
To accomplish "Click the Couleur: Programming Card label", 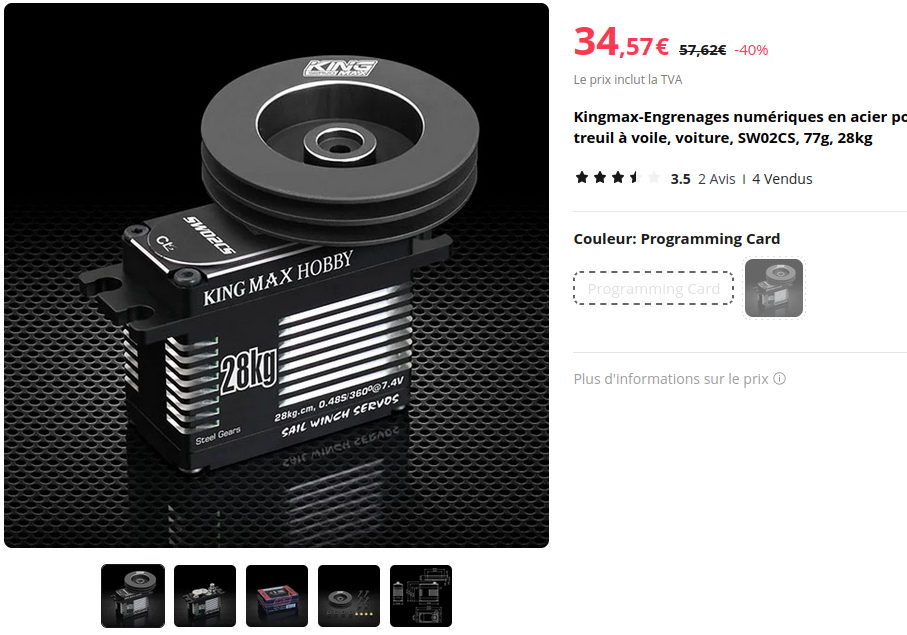I will pos(677,239).
